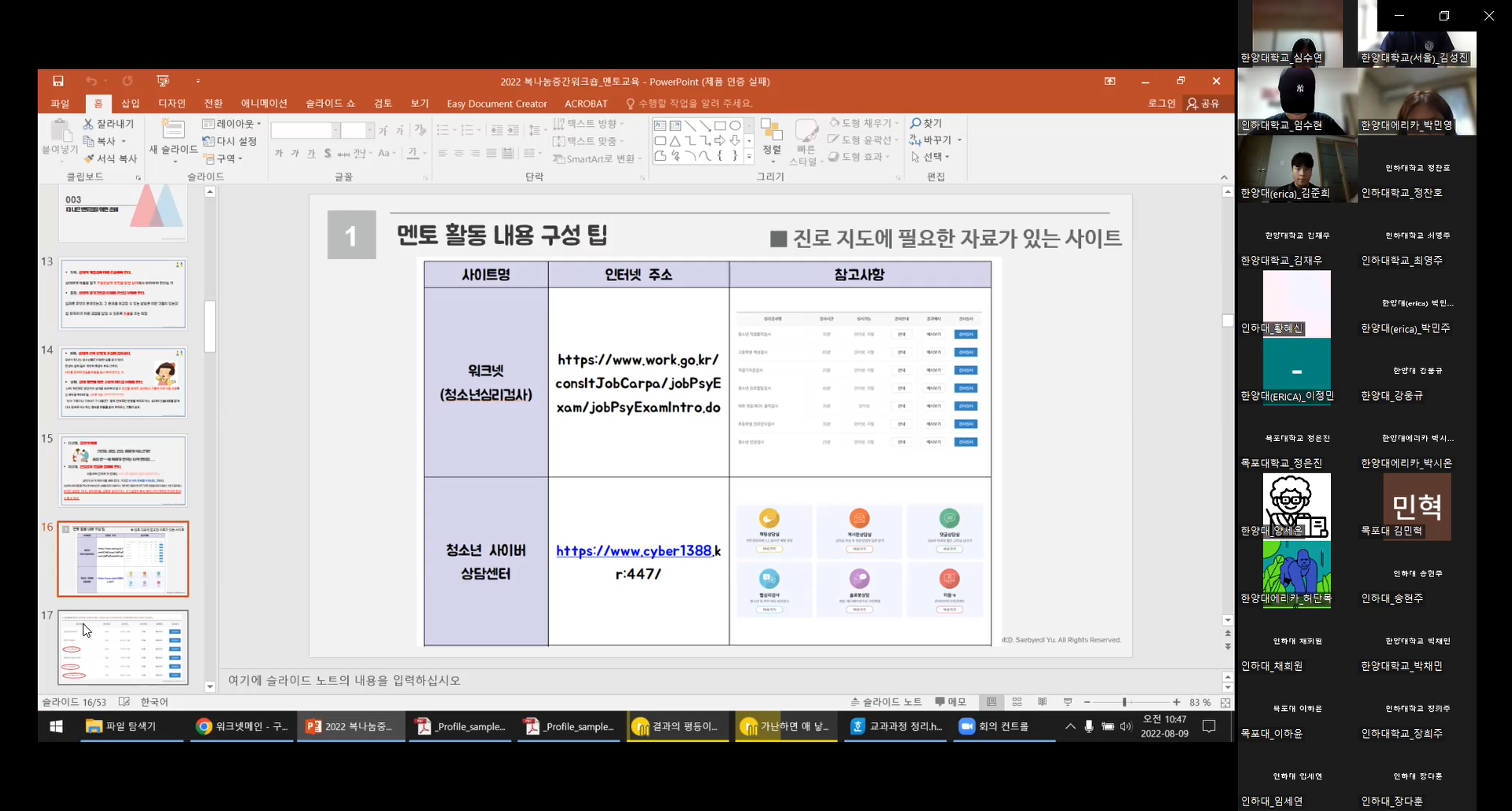Click the Redo icon in quick access toolbar
1512x811 pixels.
128,81
